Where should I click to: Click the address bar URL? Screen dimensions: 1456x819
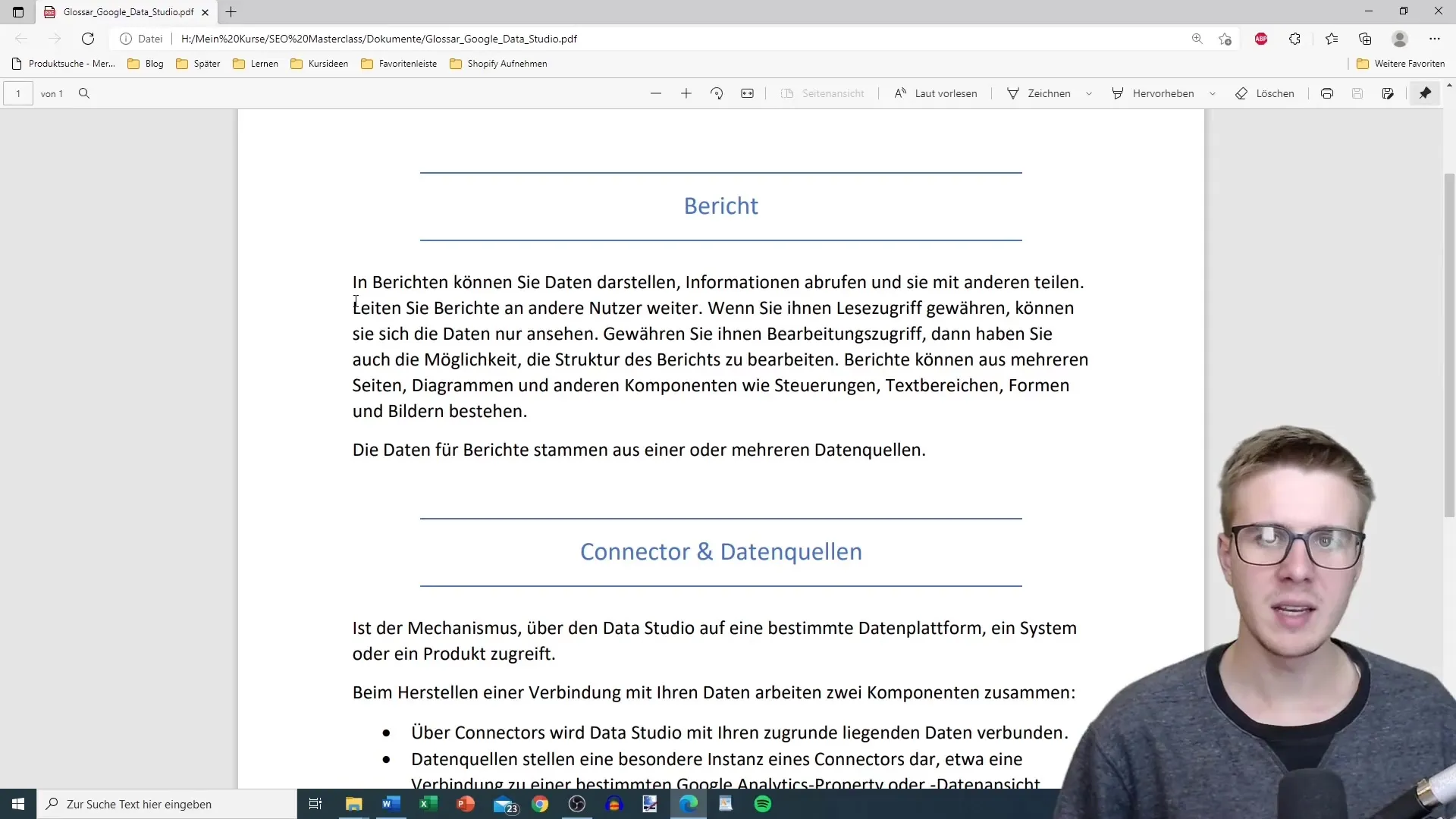tap(379, 39)
